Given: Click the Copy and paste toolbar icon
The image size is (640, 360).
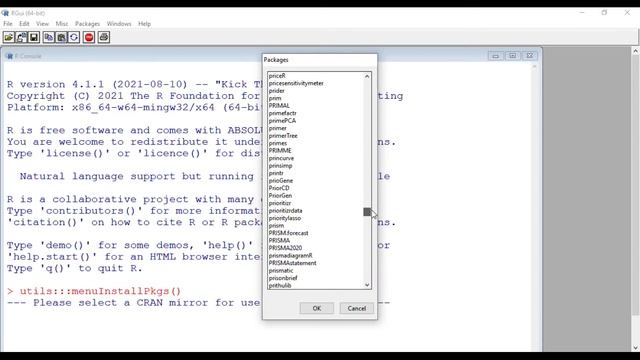Looking at the screenshot, I should (x=74, y=38).
